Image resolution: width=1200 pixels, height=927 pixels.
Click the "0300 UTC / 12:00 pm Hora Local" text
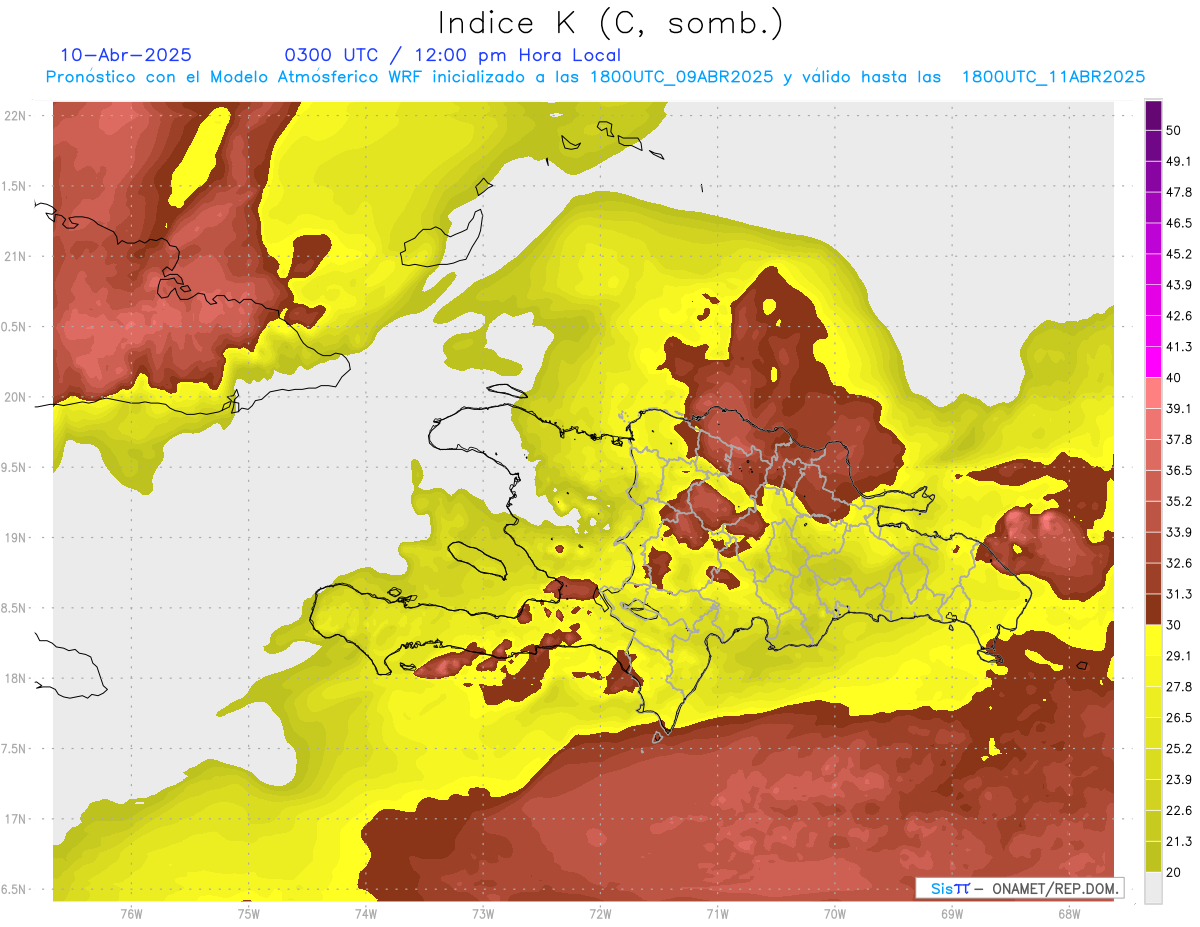tap(453, 56)
